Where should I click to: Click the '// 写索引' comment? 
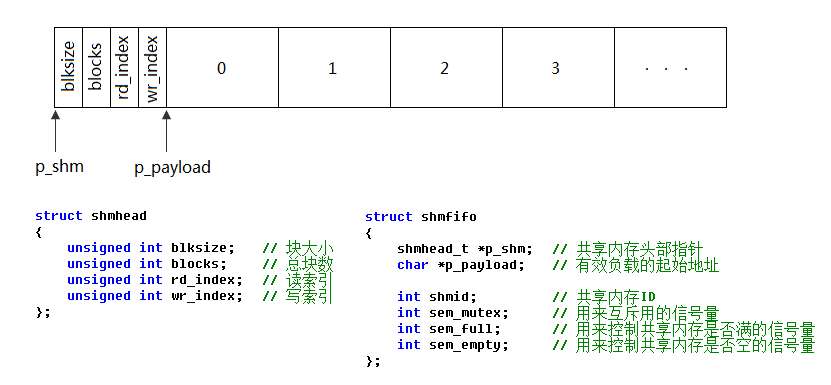coord(298,296)
